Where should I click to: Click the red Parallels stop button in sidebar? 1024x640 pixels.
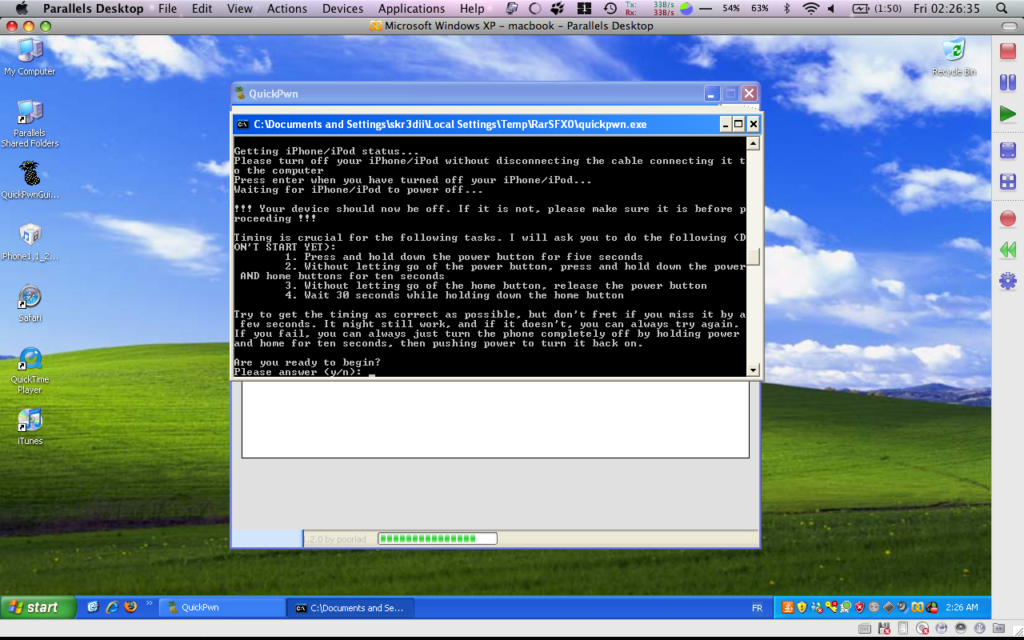(1008, 51)
